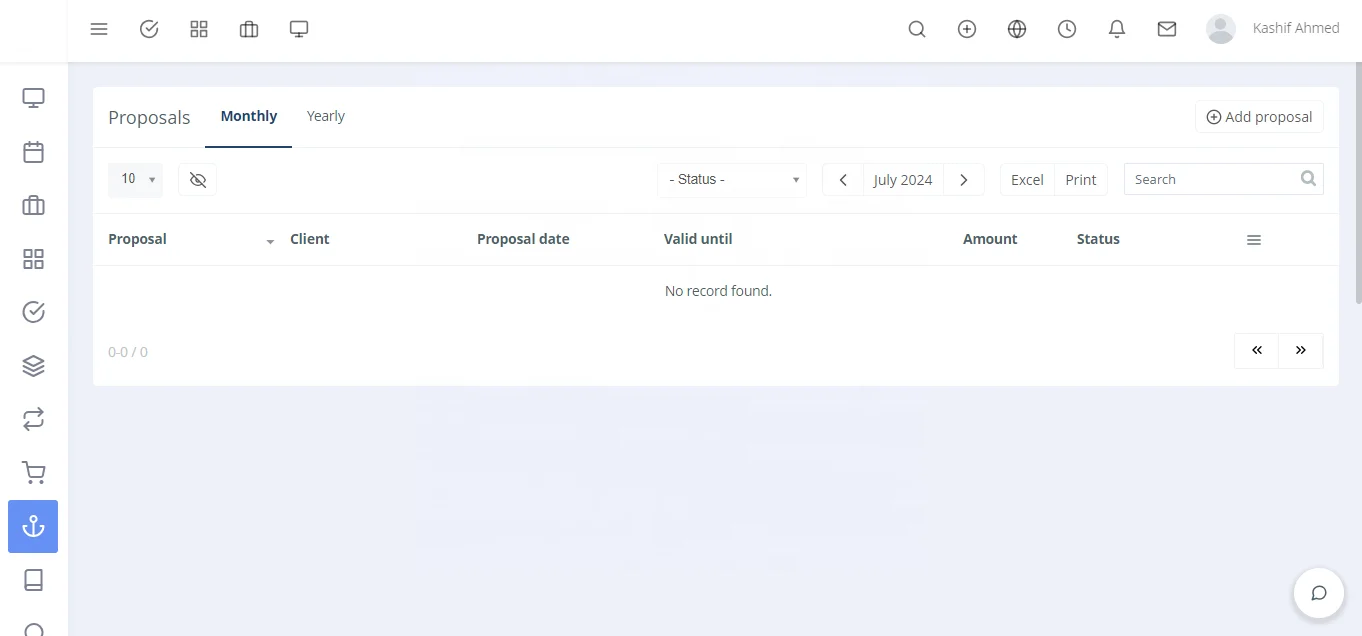Open the shopping cart icon in sidebar
The height and width of the screenshot is (636, 1362).
pos(33,473)
